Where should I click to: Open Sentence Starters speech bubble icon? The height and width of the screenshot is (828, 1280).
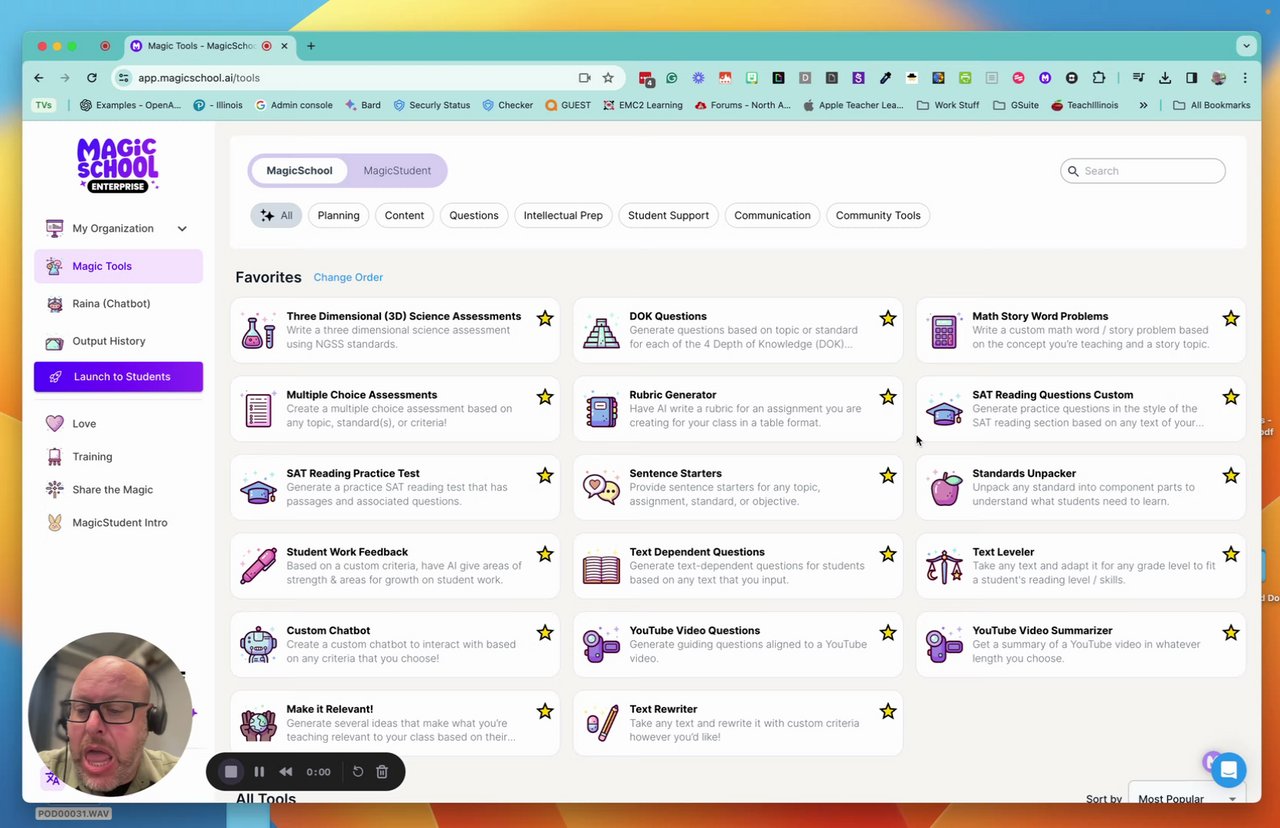pyautogui.click(x=601, y=488)
